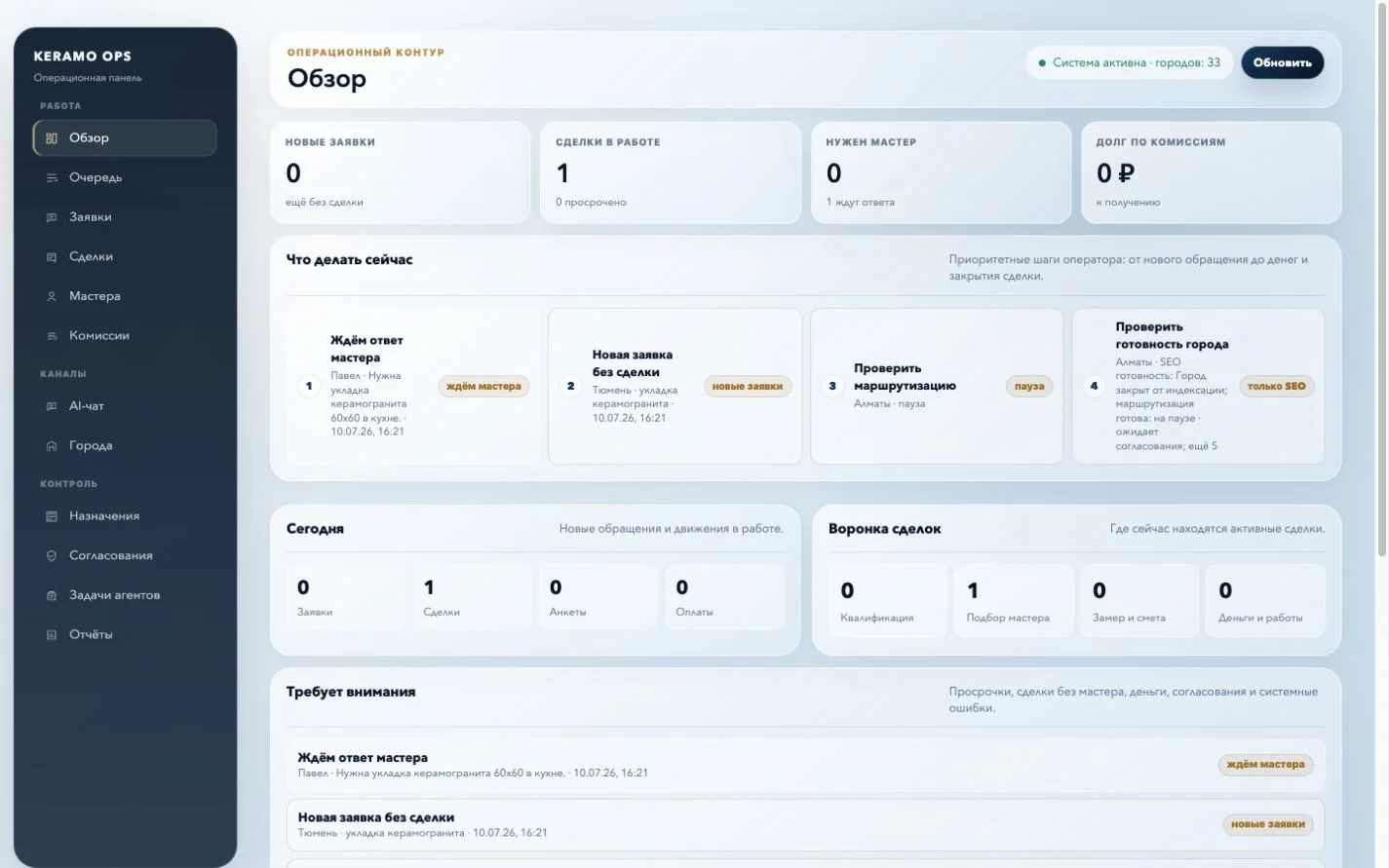Open Новая заявка без сделки attention row
Viewport: 1389px width, 868px height.
pos(805,824)
